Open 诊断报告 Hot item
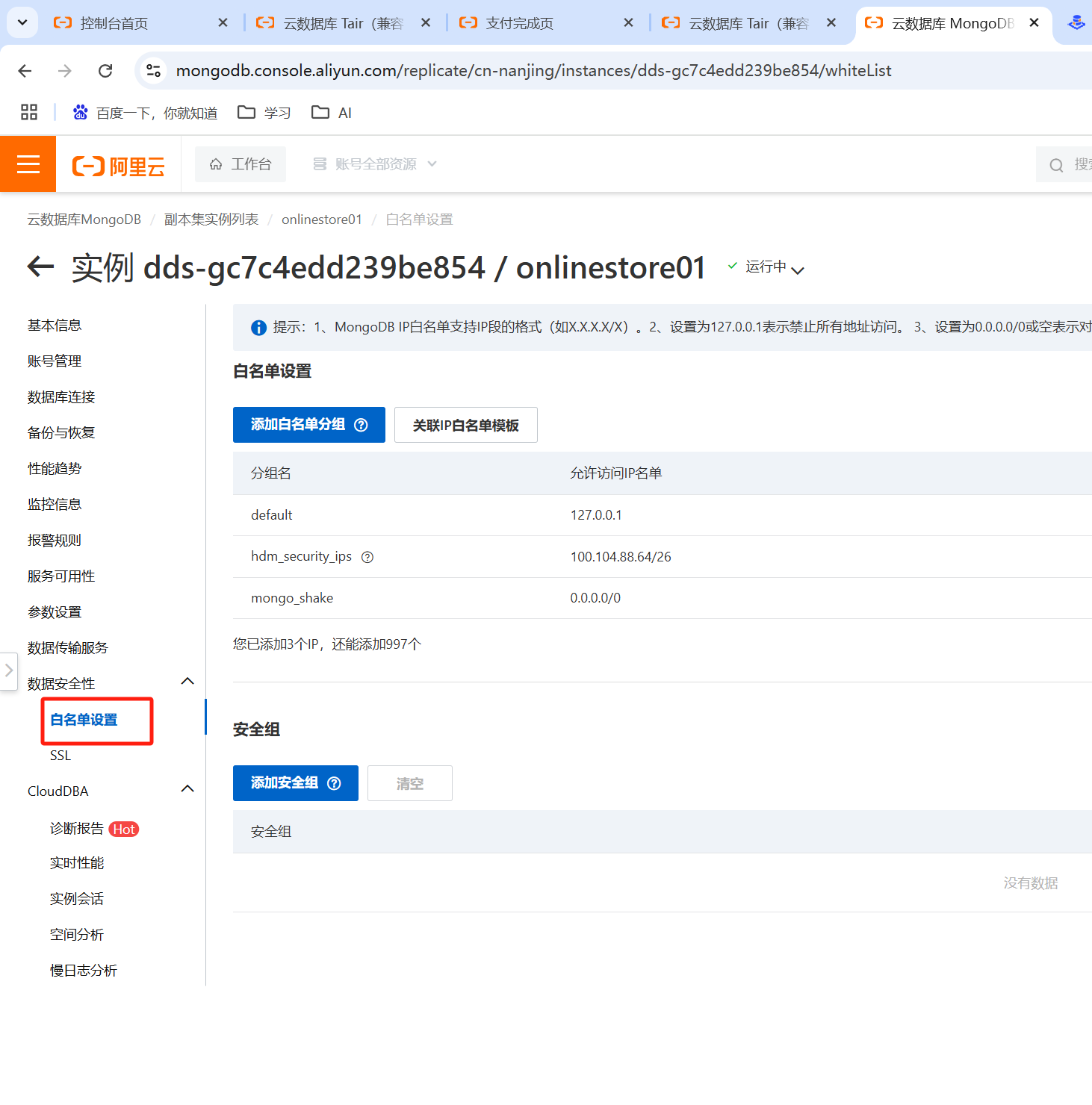Image resolution: width=1092 pixels, height=1105 pixels. pos(94,829)
